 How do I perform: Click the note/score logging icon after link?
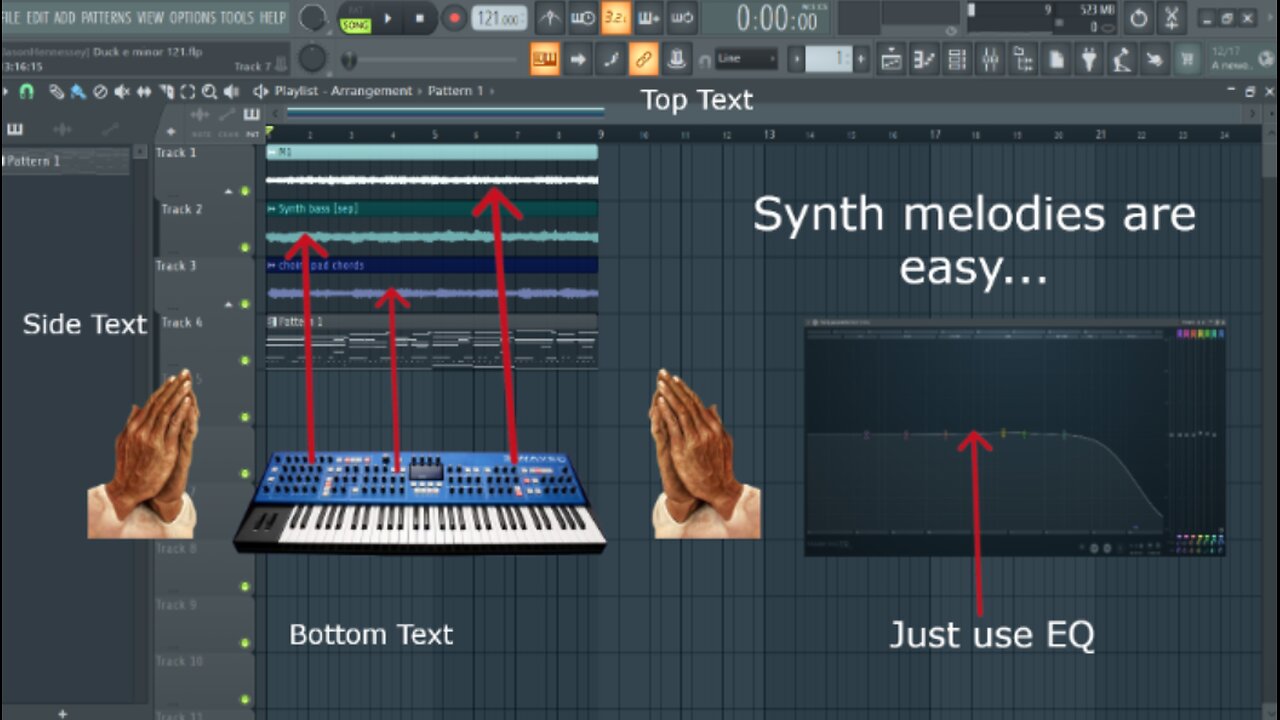click(x=677, y=60)
